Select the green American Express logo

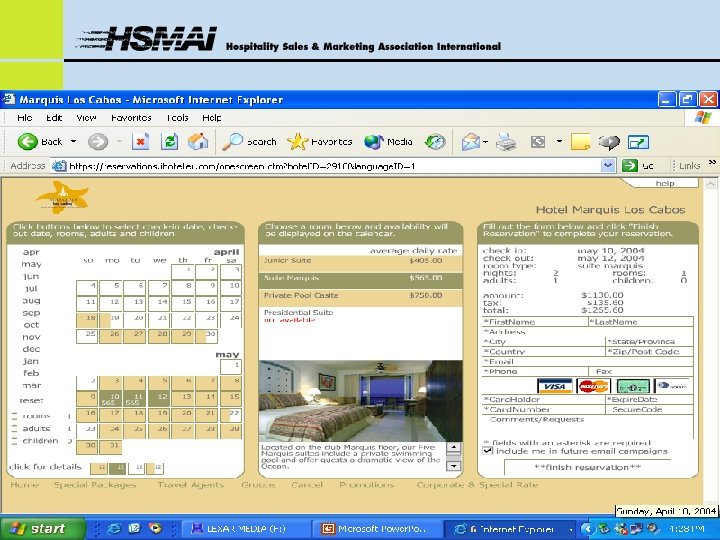click(x=633, y=386)
